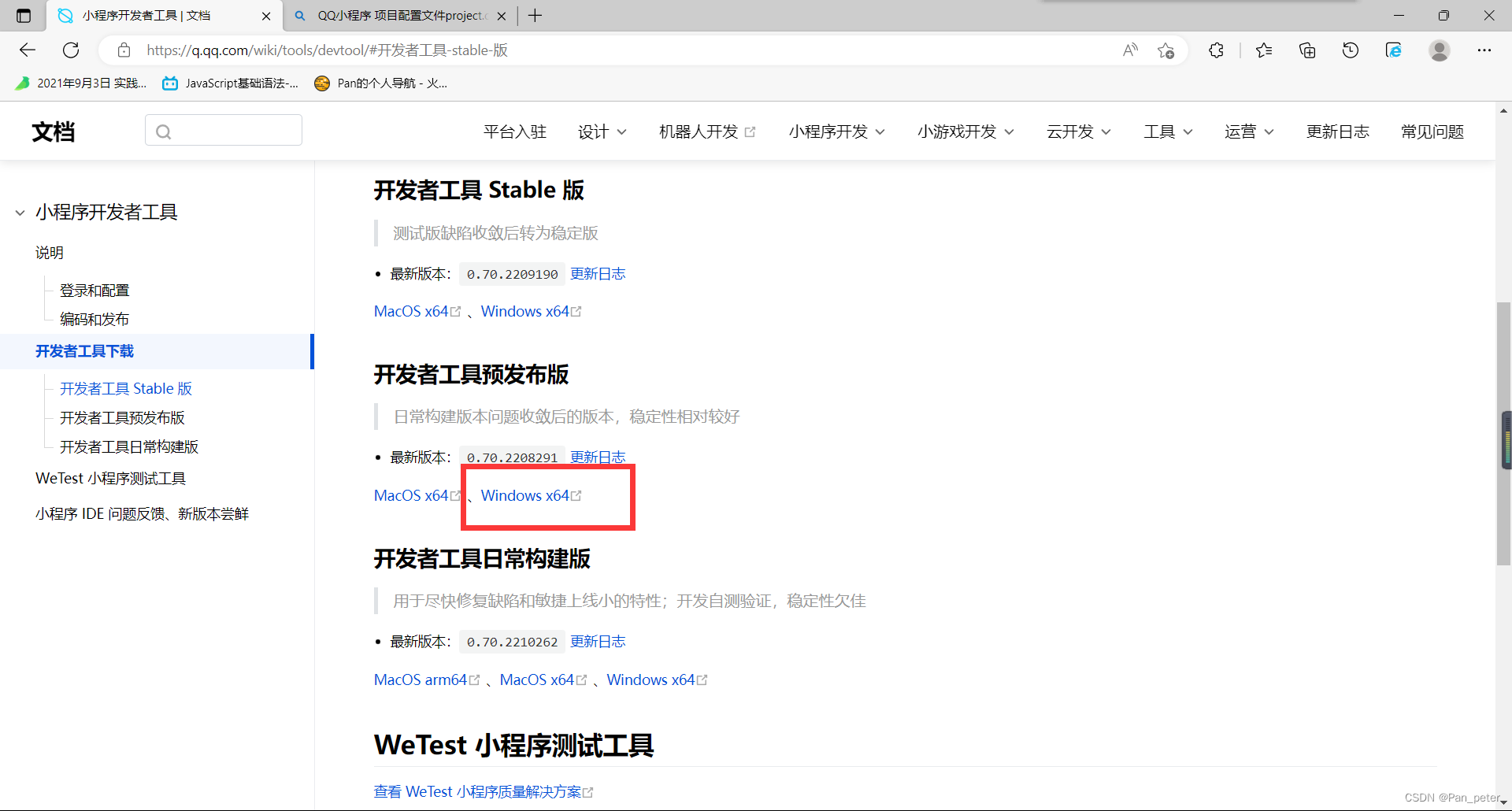Close the QQ小程序 项目配置文件 tab
1512x811 pixels.
click(502, 16)
